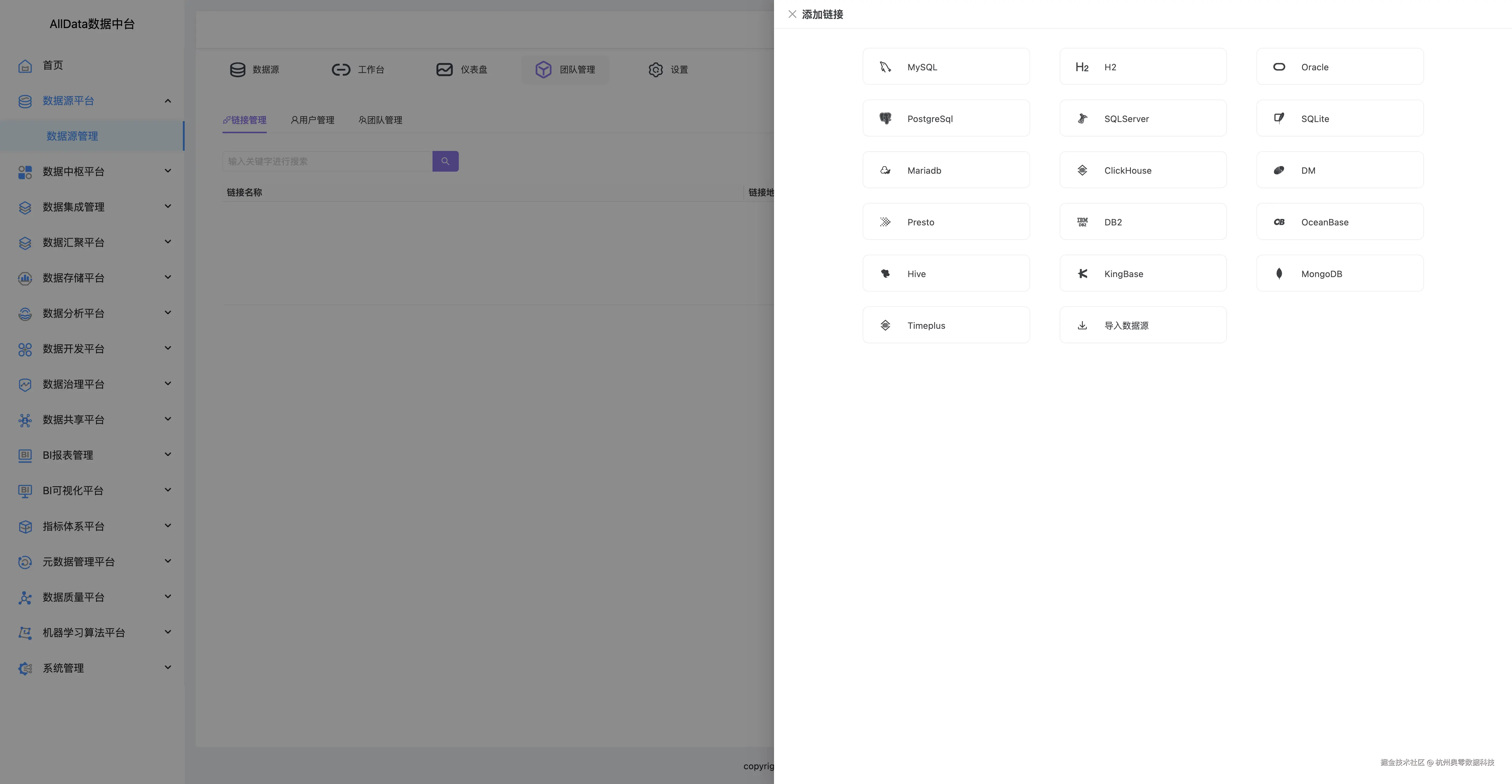
Task: Select the MongoDB leaf icon
Action: click(1279, 274)
